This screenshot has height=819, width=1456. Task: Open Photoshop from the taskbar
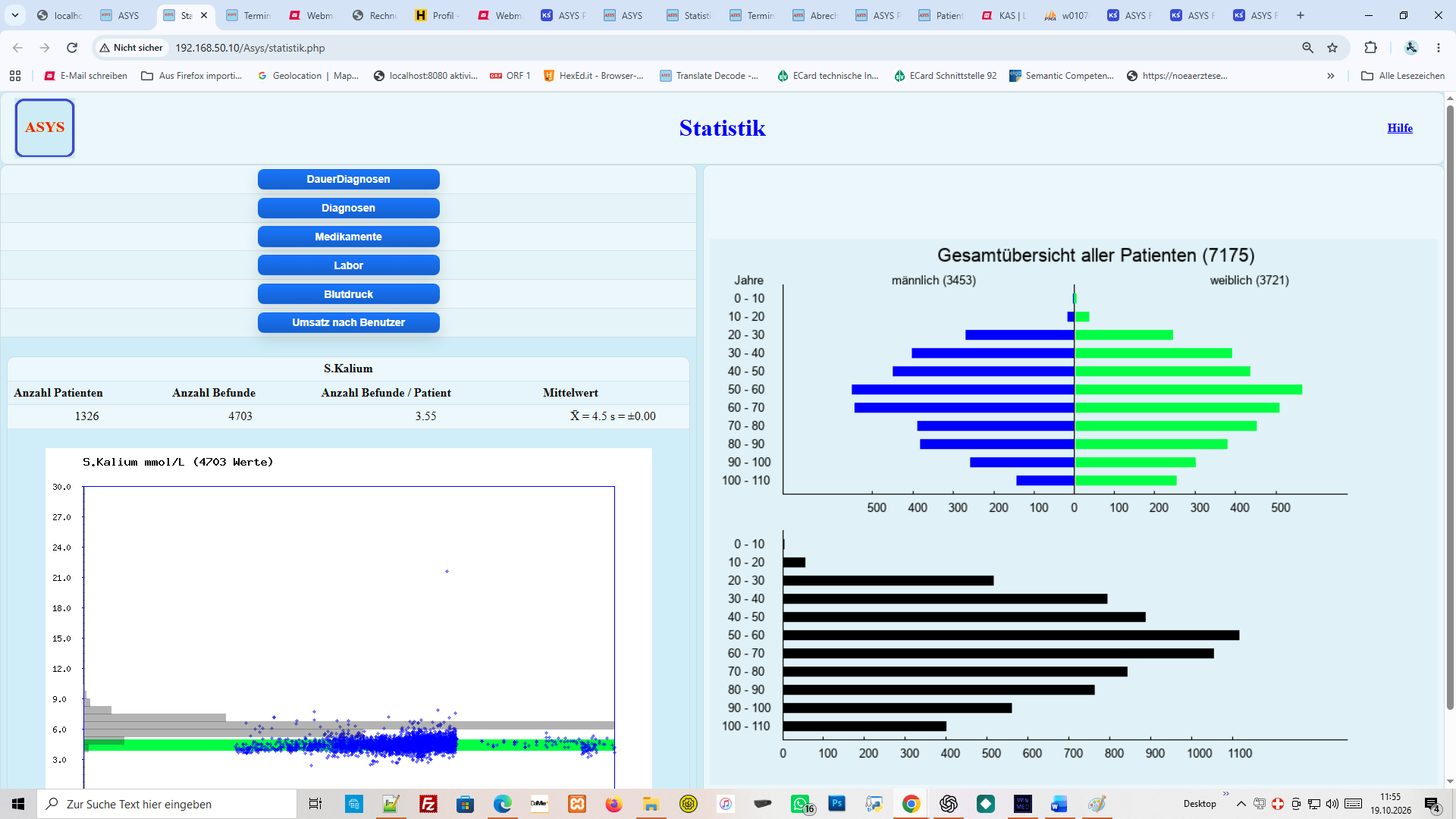point(836,804)
